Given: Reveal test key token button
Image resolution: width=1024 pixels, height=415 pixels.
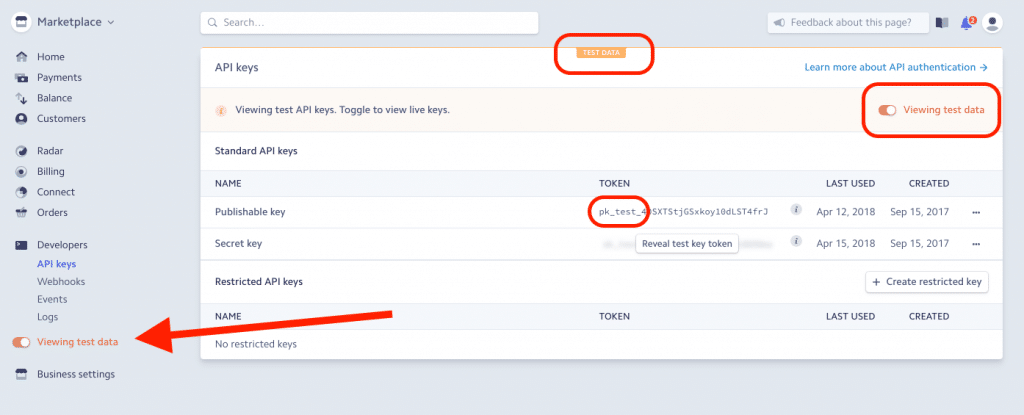Looking at the screenshot, I should pos(686,244).
